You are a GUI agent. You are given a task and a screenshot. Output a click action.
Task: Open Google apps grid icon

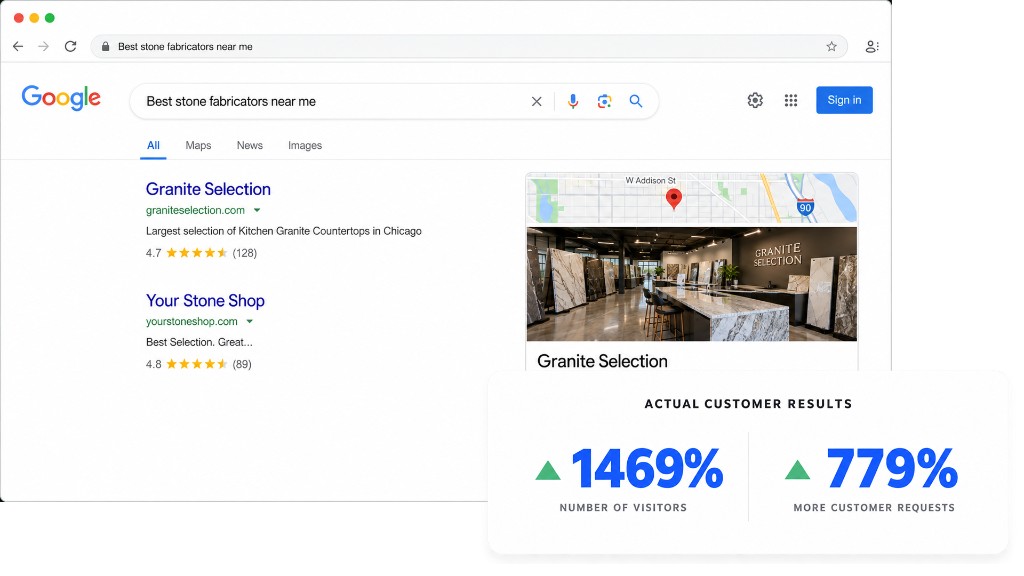791,100
